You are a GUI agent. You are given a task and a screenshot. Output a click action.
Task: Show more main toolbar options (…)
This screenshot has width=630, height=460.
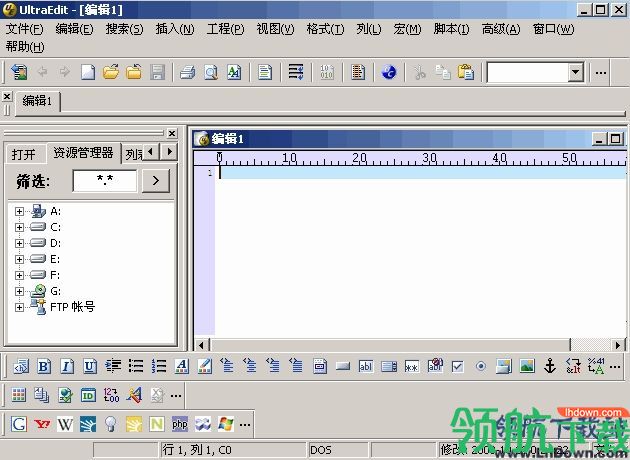[601, 73]
